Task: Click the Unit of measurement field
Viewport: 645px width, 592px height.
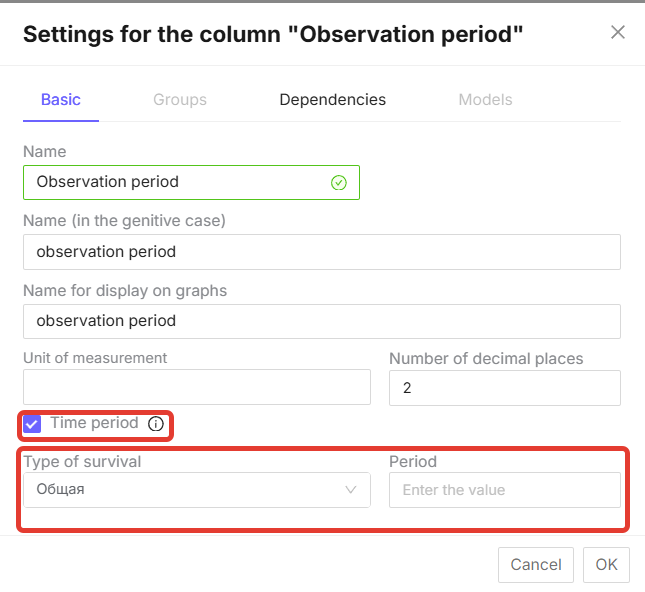Action: click(x=196, y=388)
